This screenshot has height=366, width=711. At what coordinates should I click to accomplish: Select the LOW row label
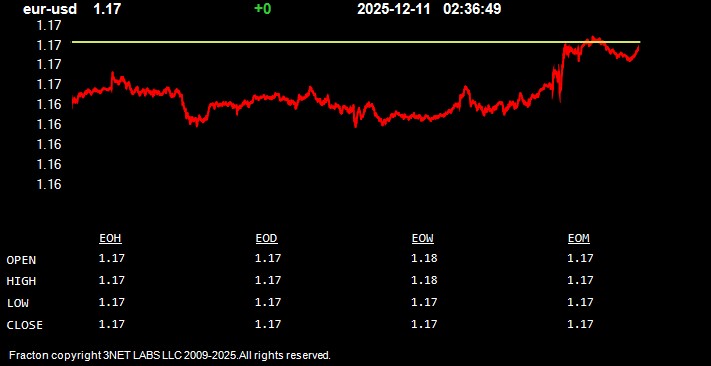tap(18, 303)
